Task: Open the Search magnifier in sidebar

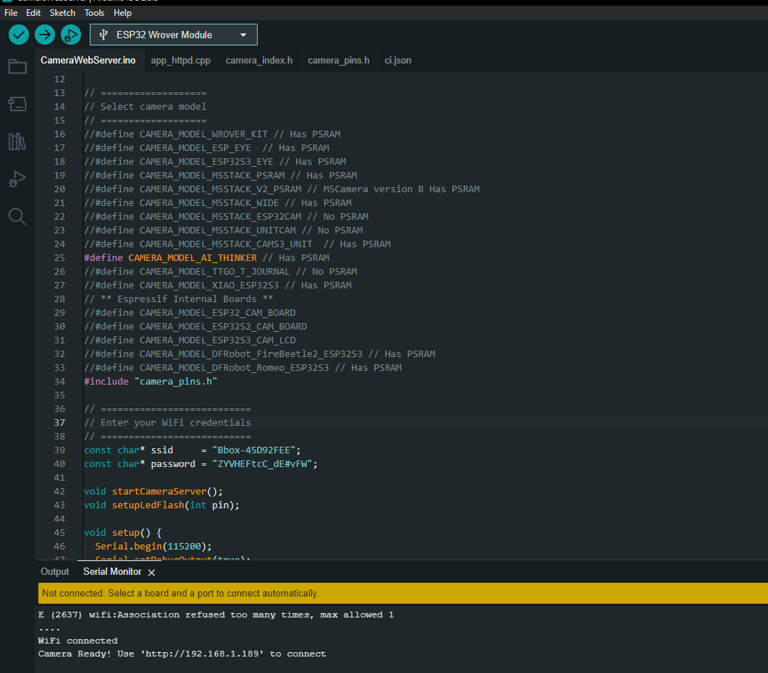Action: coord(17,216)
